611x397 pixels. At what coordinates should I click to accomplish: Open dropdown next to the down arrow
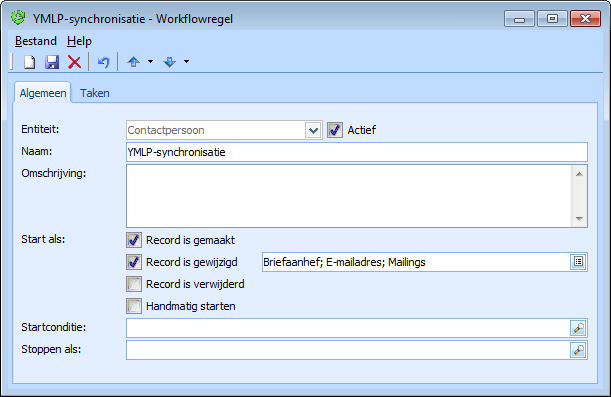click(186, 62)
